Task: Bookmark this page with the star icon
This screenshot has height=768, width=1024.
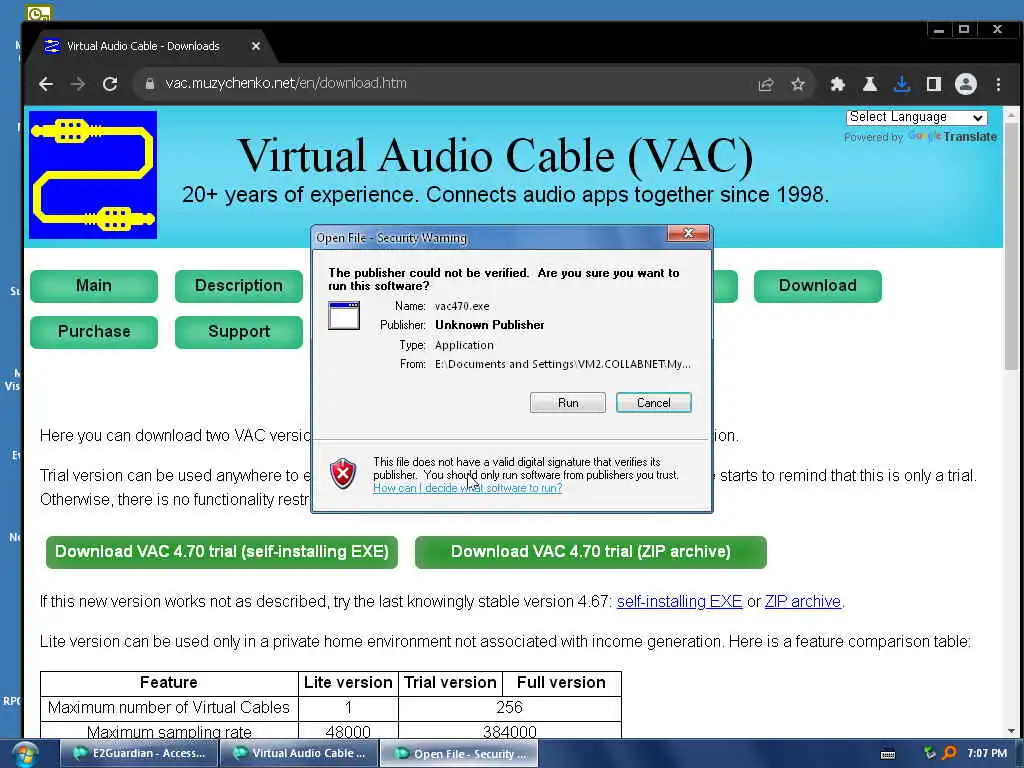Action: point(798,84)
